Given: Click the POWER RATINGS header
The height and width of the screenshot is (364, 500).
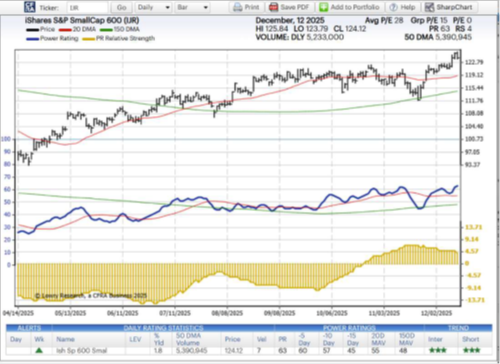Looking at the screenshot, I should (x=349, y=328).
